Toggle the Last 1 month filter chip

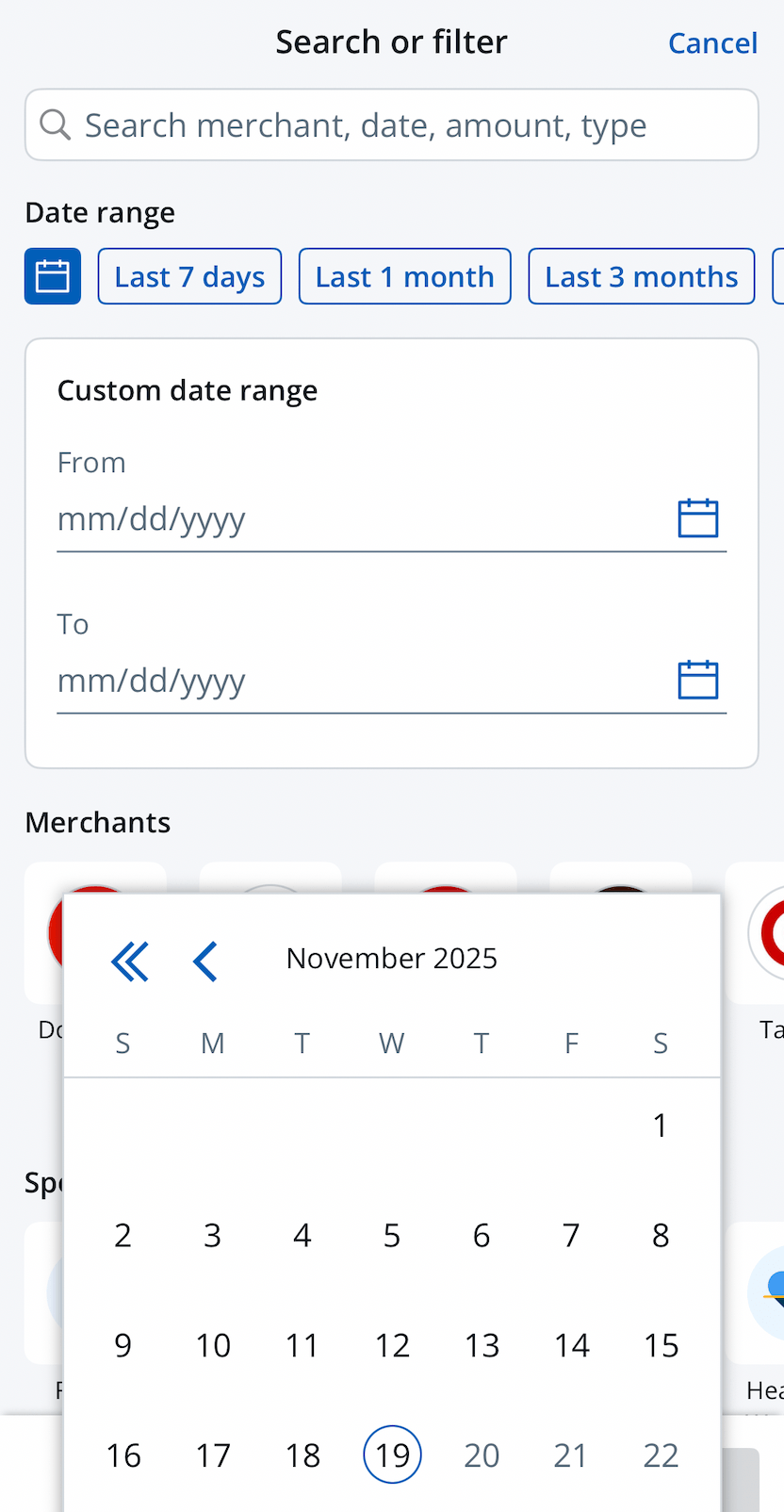(404, 275)
